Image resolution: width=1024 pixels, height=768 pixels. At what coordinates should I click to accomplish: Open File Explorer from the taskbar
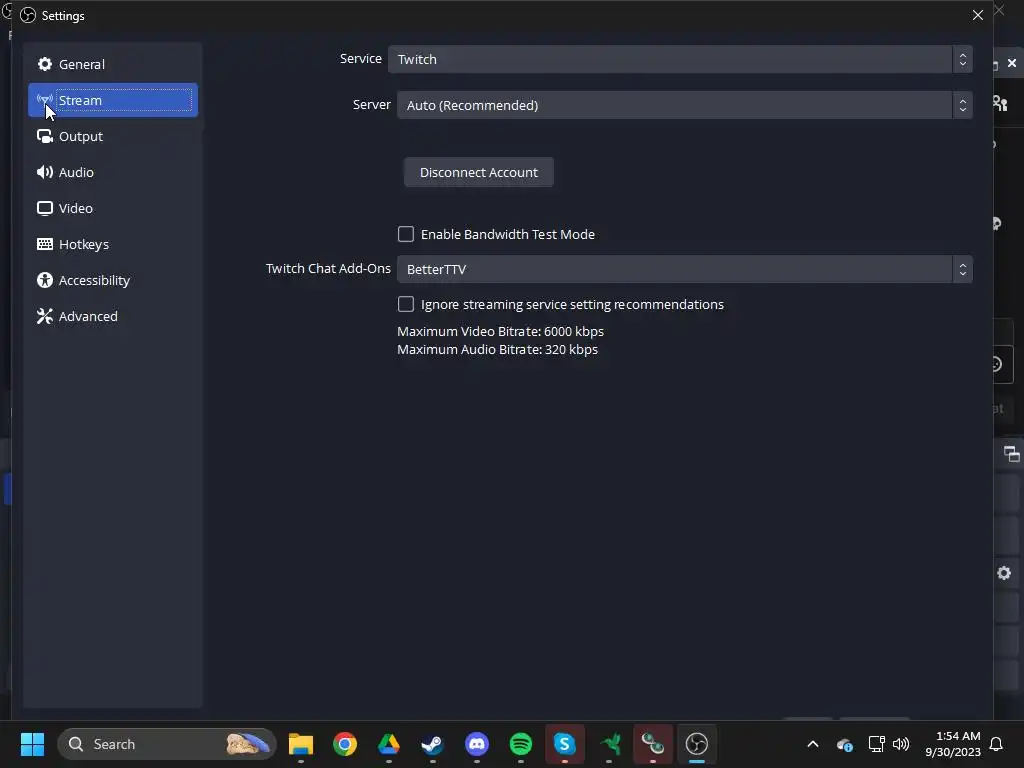pyautogui.click(x=300, y=744)
